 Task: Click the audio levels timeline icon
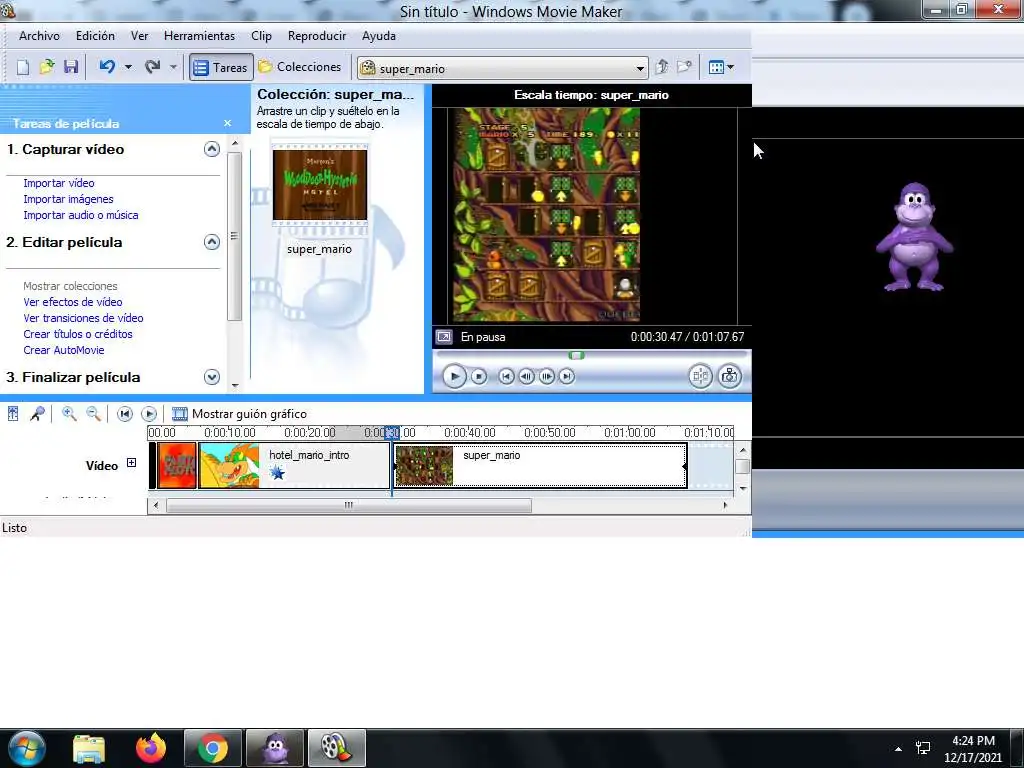(13, 413)
